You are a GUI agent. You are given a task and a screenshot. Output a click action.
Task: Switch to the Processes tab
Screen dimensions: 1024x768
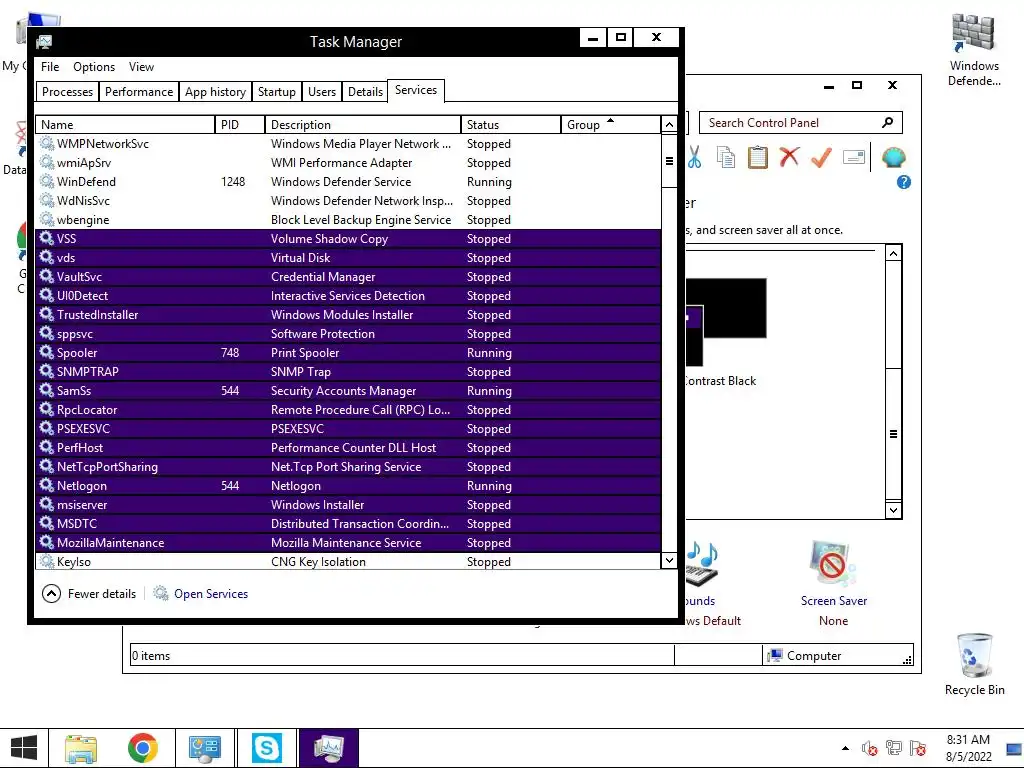(x=67, y=91)
